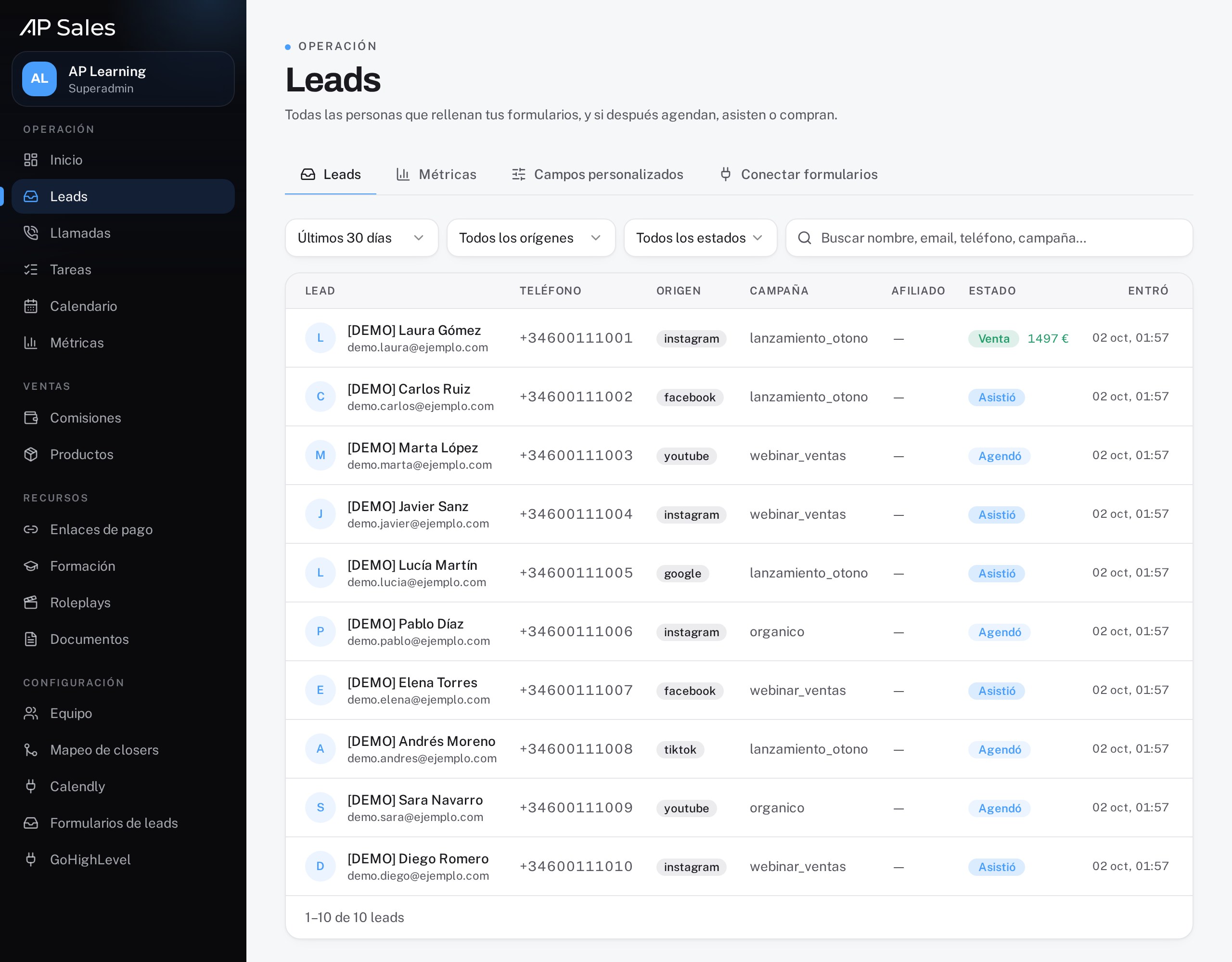
Task: Open the Todos los orígenes filter
Action: pyautogui.click(x=531, y=238)
